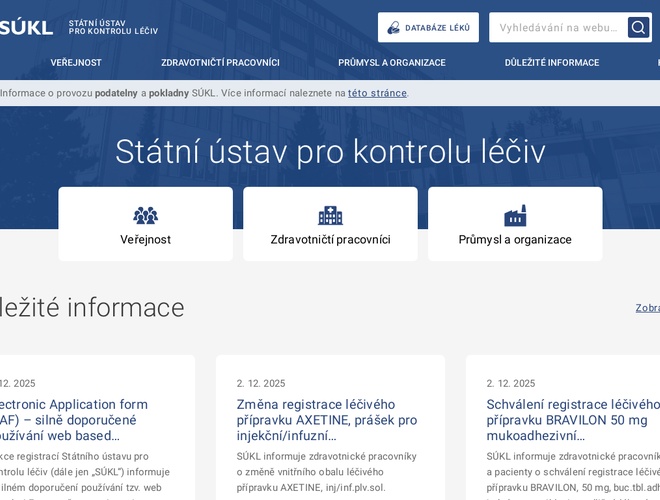Open the AXETINE registration change article
The width and height of the screenshot is (660, 500).
(327, 420)
